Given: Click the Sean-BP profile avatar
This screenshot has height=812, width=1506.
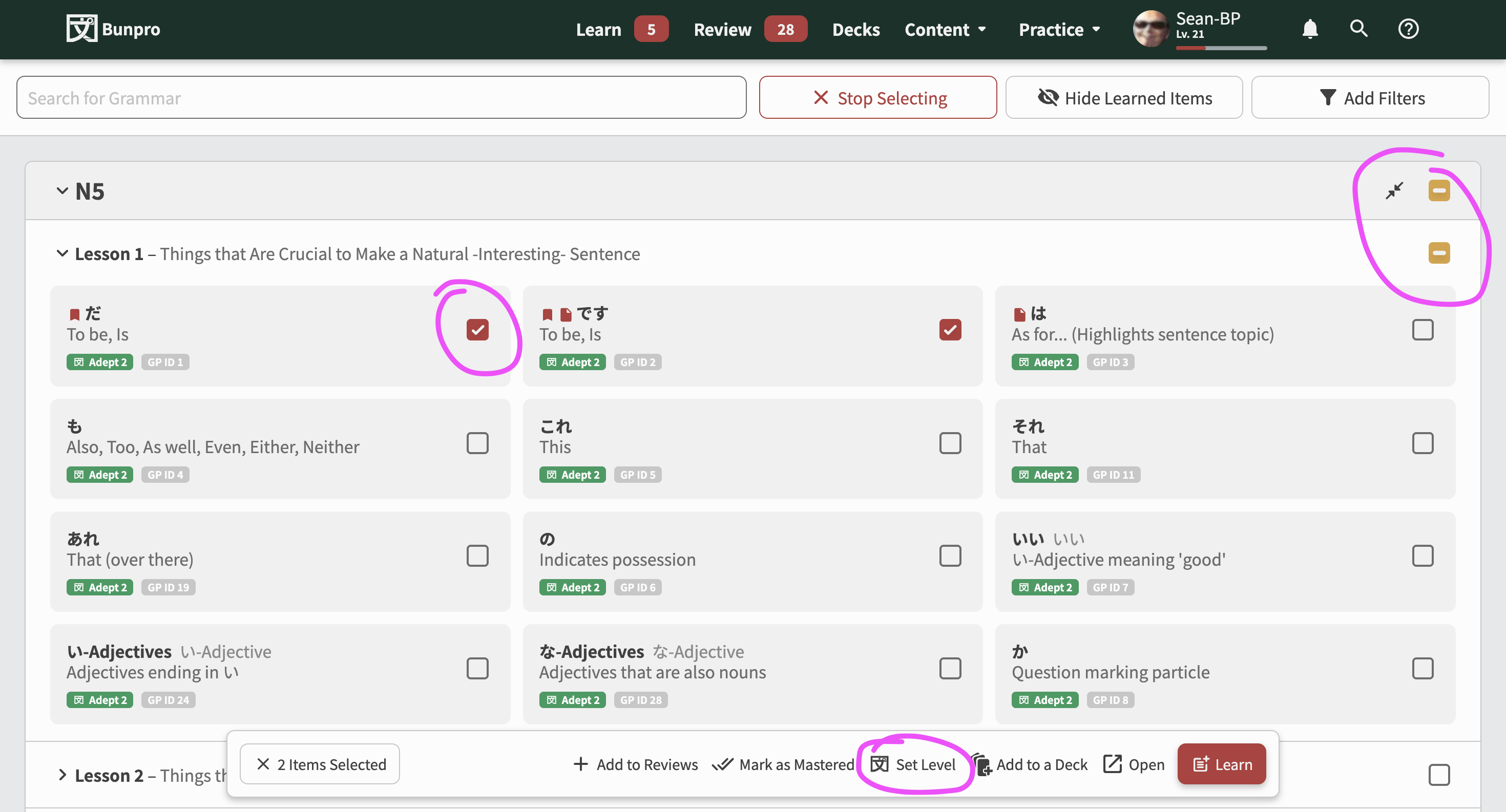Looking at the screenshot, I should (x=1151, y=29).
